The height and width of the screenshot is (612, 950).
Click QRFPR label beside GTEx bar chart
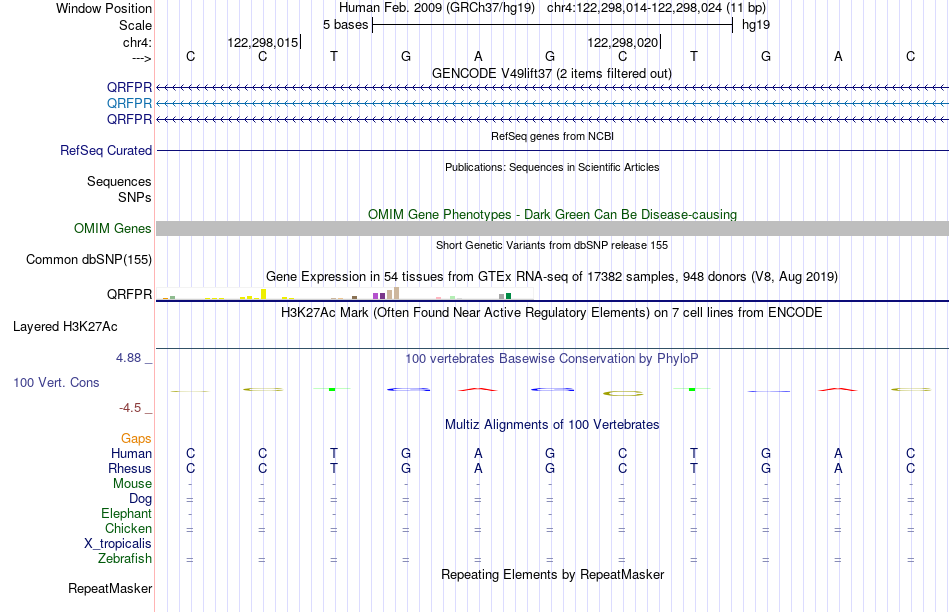point(129,294)
